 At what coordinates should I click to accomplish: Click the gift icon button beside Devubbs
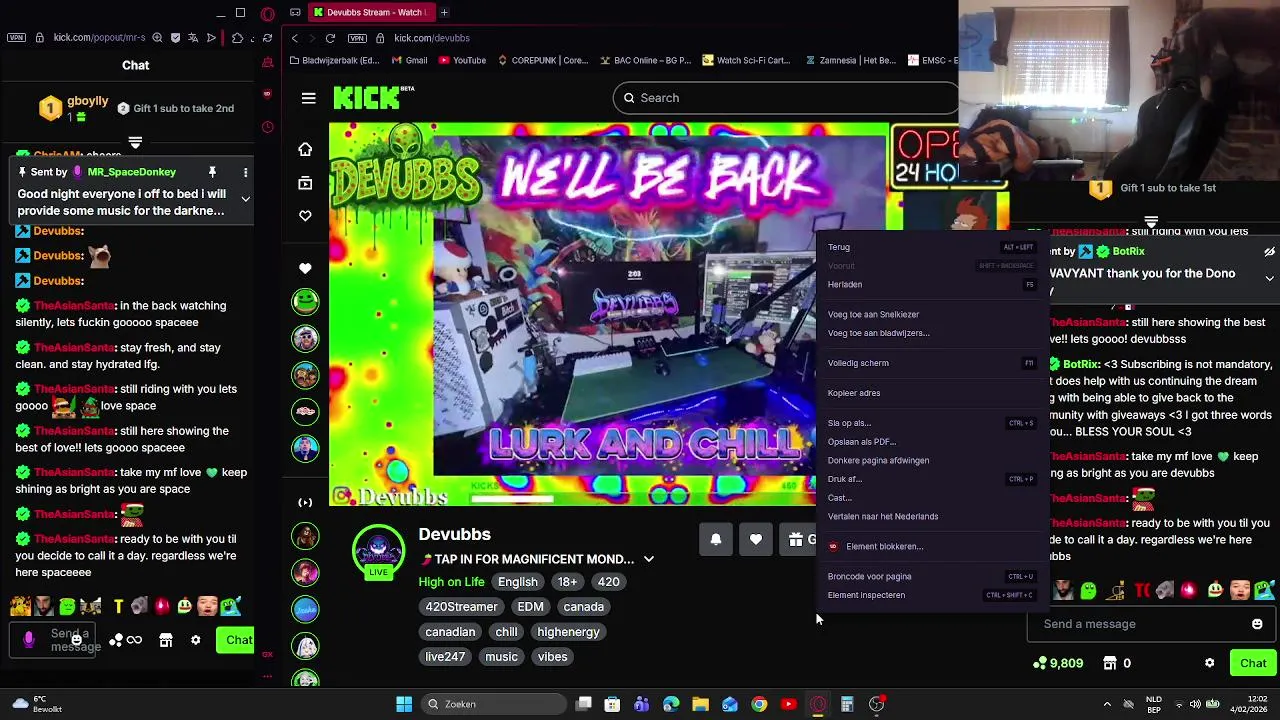[x=797, y=540]
